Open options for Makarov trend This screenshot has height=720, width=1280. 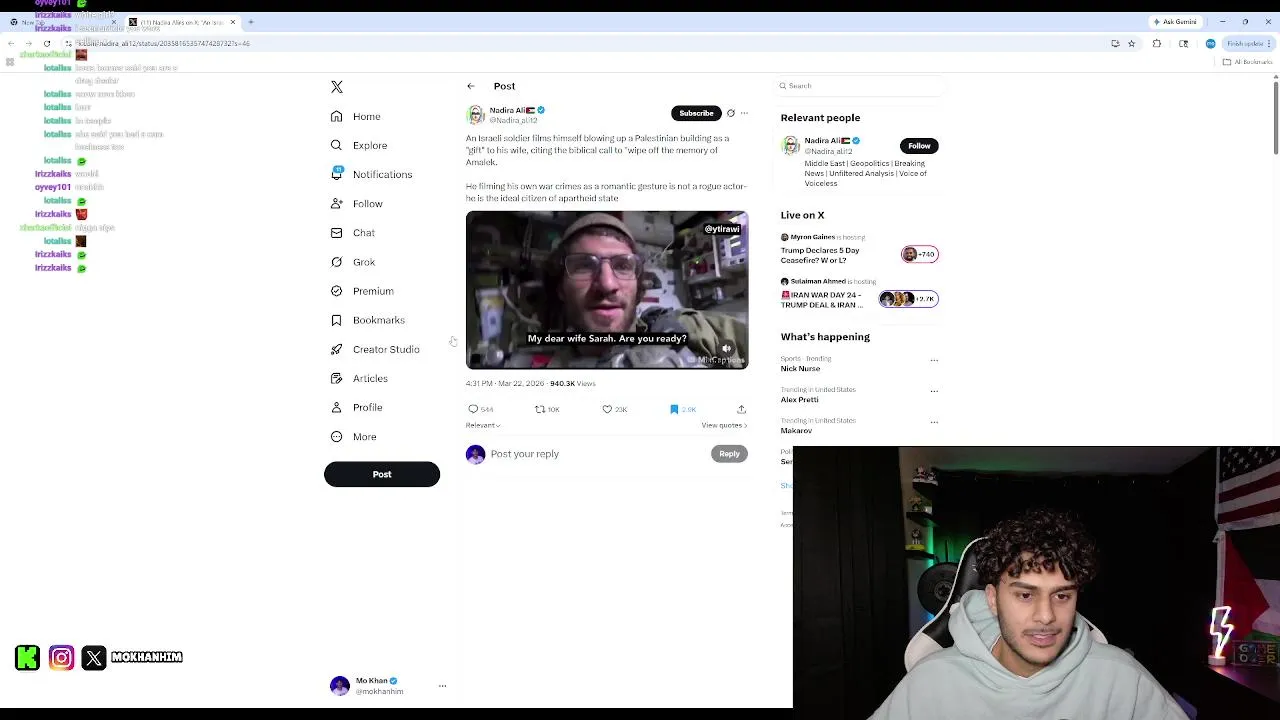934,422
